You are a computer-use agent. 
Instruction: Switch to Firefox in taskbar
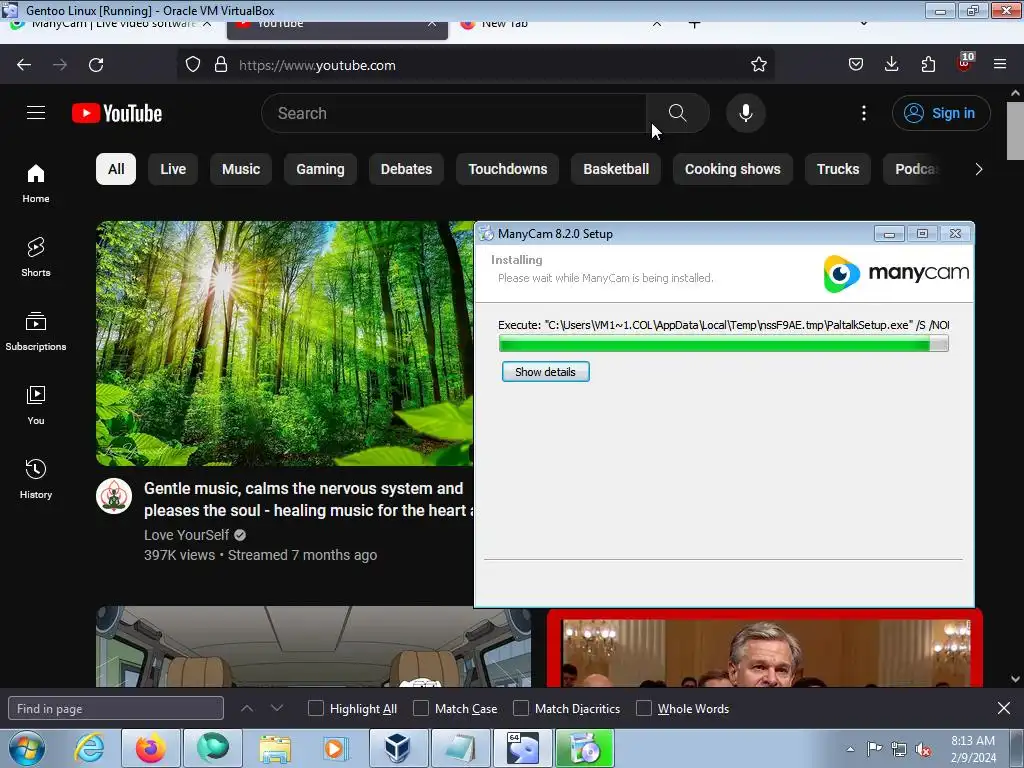click(151, 748)
